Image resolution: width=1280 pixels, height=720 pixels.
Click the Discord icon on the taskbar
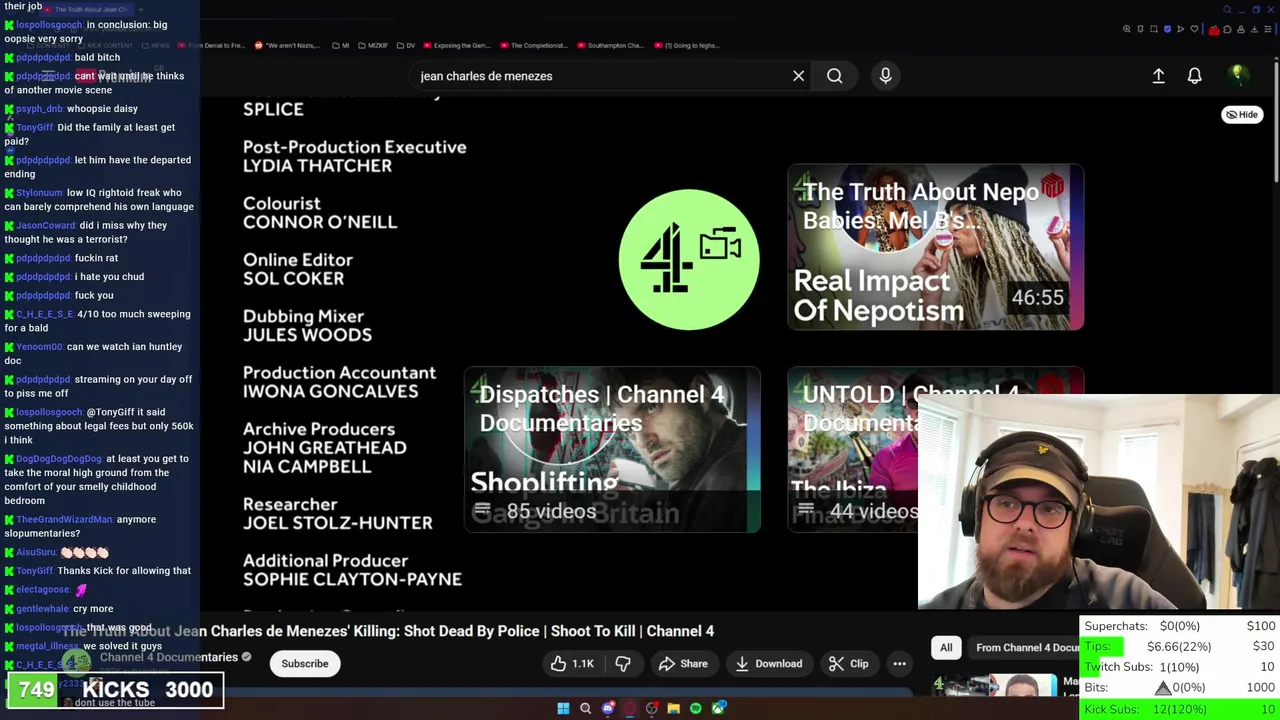608,708
